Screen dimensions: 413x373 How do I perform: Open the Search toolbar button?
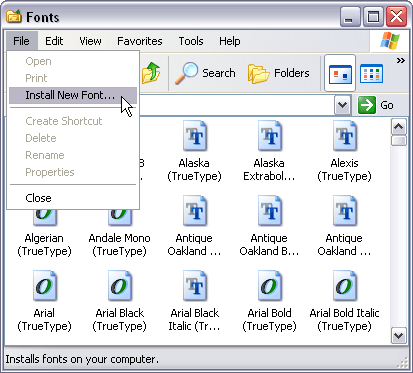(x=205, y=73)
